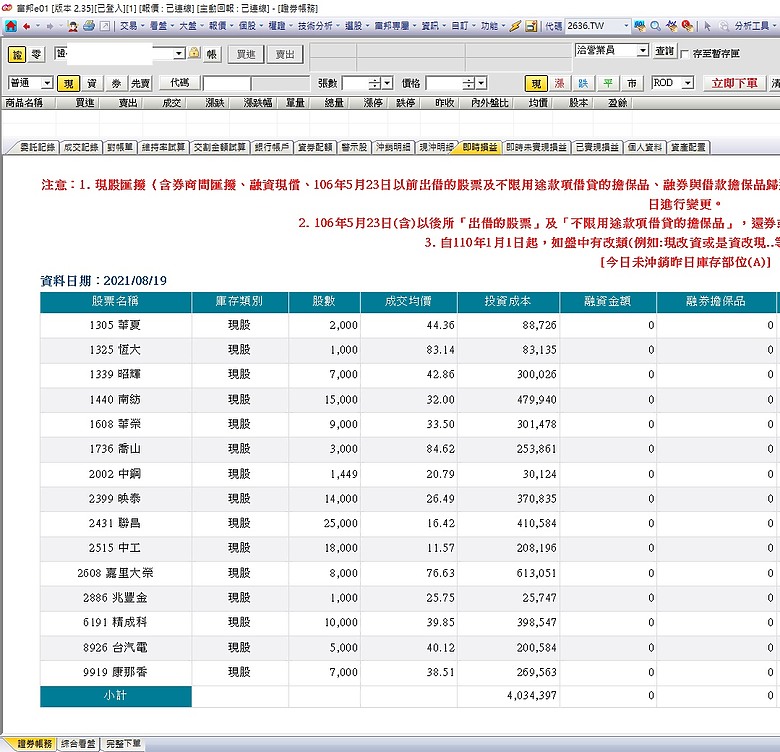The width and height of the screenshot is (780, 752).
Task: Click the 股票名稱 column header
Action: coord(115,302)
